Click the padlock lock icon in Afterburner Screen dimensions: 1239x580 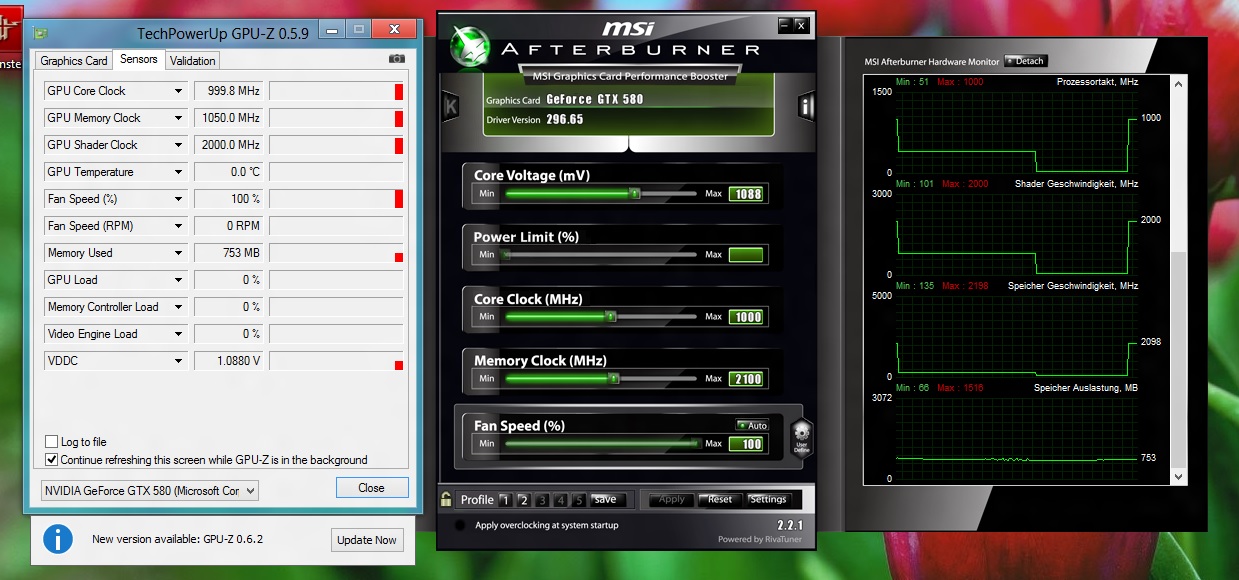(445, 498)
